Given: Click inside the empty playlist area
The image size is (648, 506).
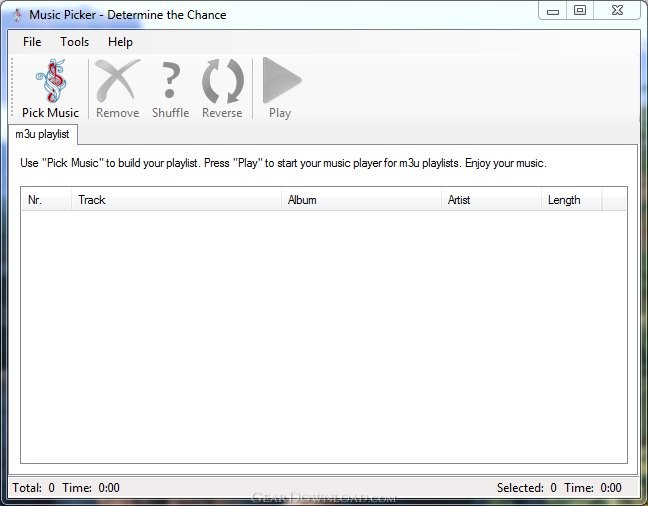Looking at the screenshot, I should pyautogui.click(x=324, y=337).
